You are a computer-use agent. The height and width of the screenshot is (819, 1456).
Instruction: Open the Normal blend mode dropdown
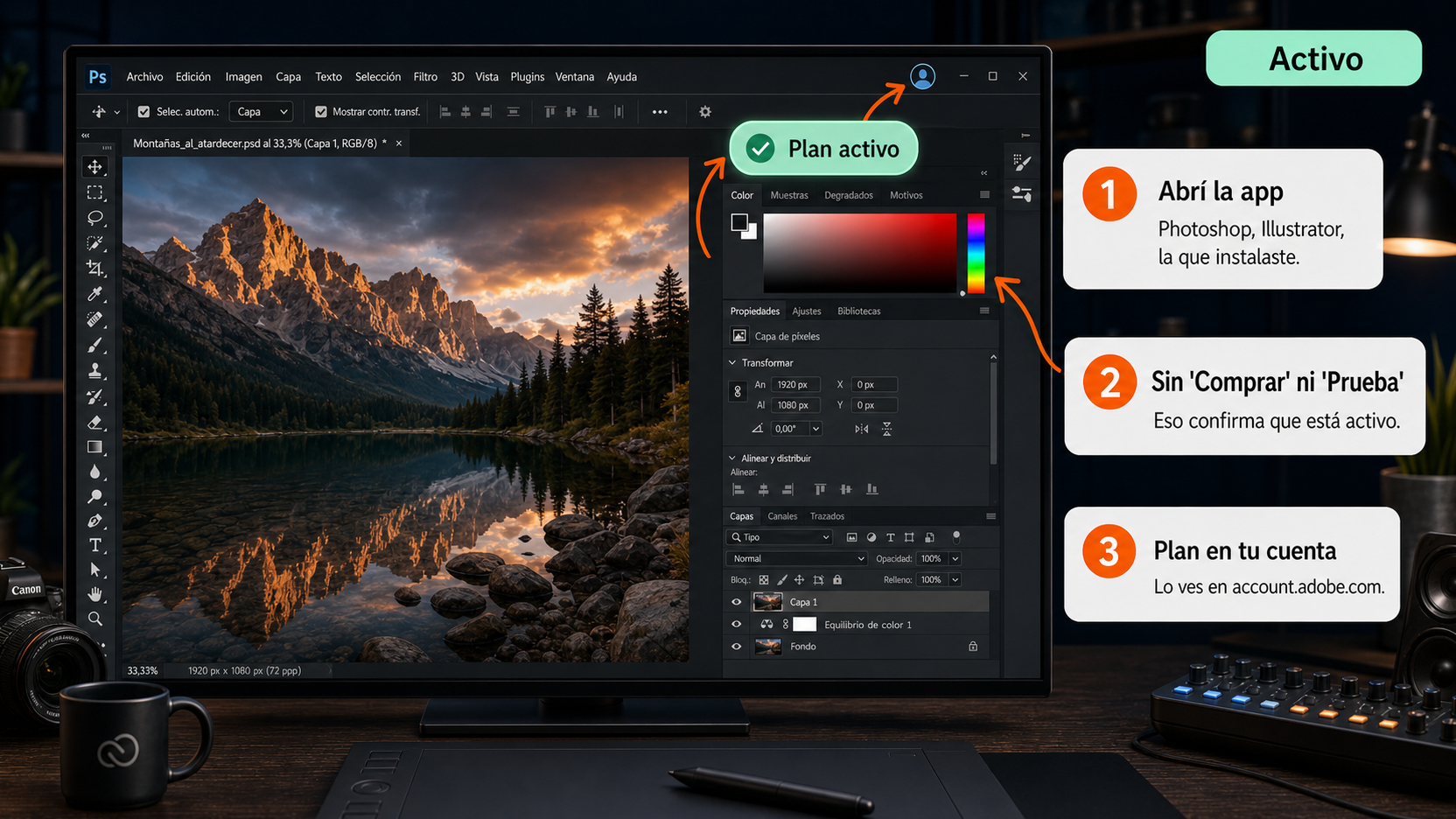pyautogui.click(x=796, y=558)
